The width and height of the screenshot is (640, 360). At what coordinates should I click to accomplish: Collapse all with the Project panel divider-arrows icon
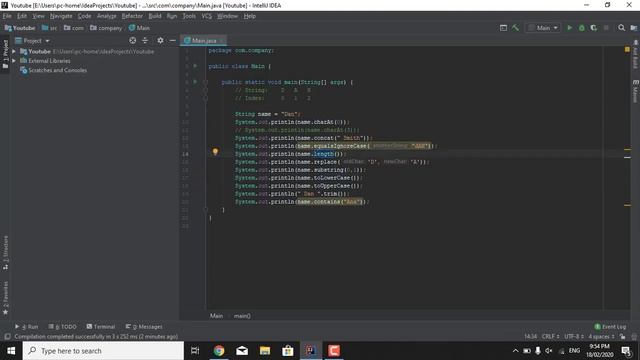click(x=145, y=40)
